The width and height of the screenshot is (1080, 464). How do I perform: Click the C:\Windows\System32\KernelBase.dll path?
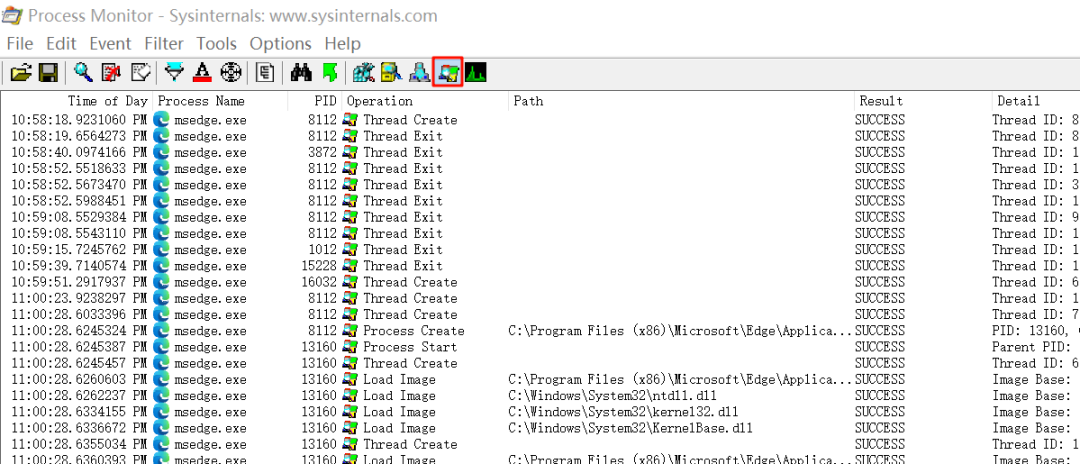click(631, 428)
